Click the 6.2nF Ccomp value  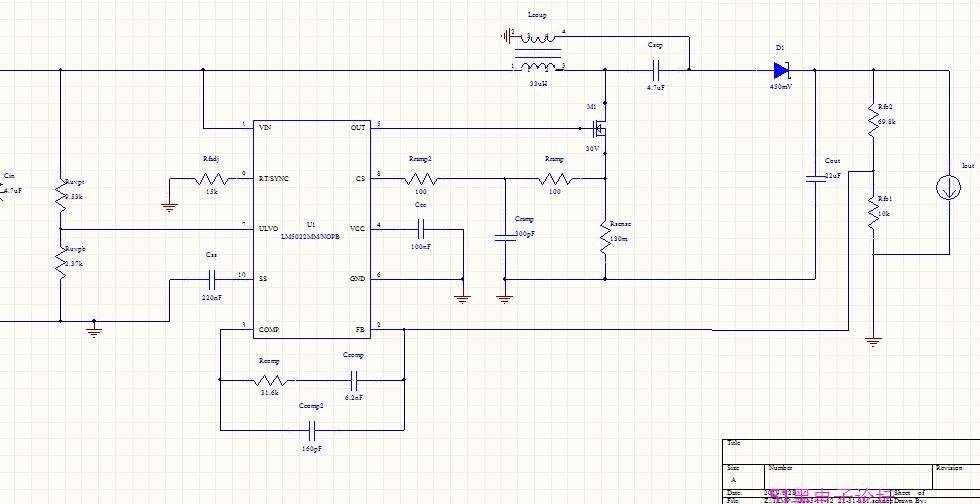[354, 397]
